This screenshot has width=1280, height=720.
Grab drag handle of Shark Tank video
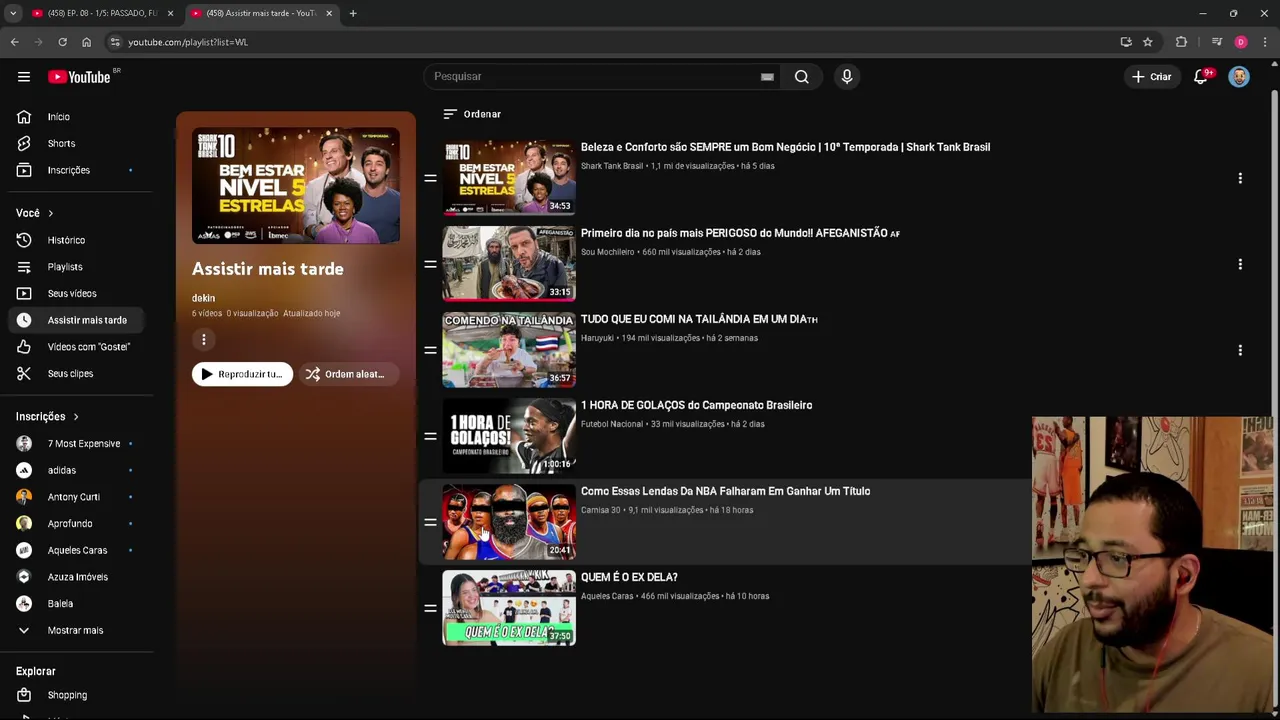click(430, 178)
